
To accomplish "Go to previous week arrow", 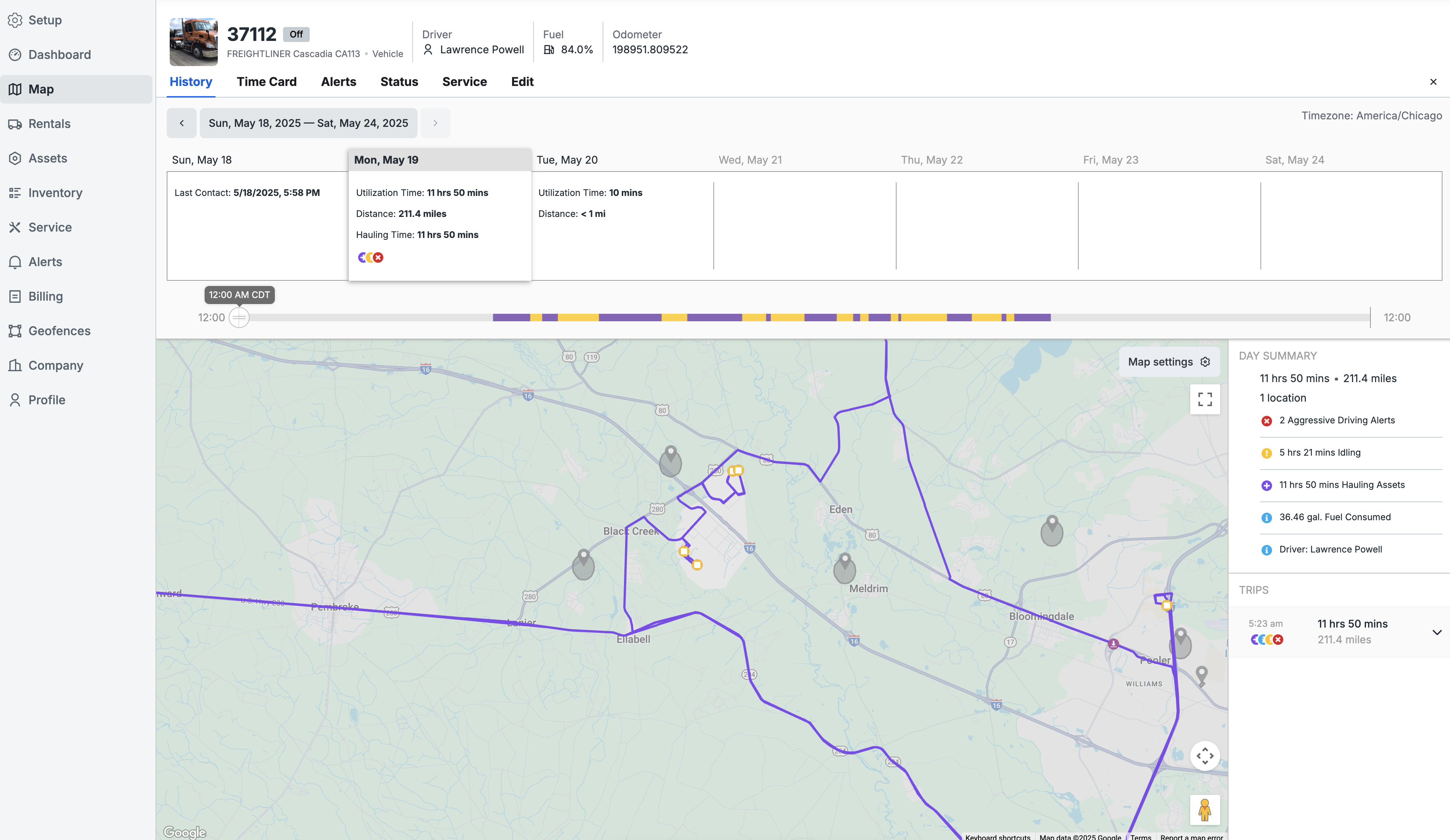I will pos(182,123).
